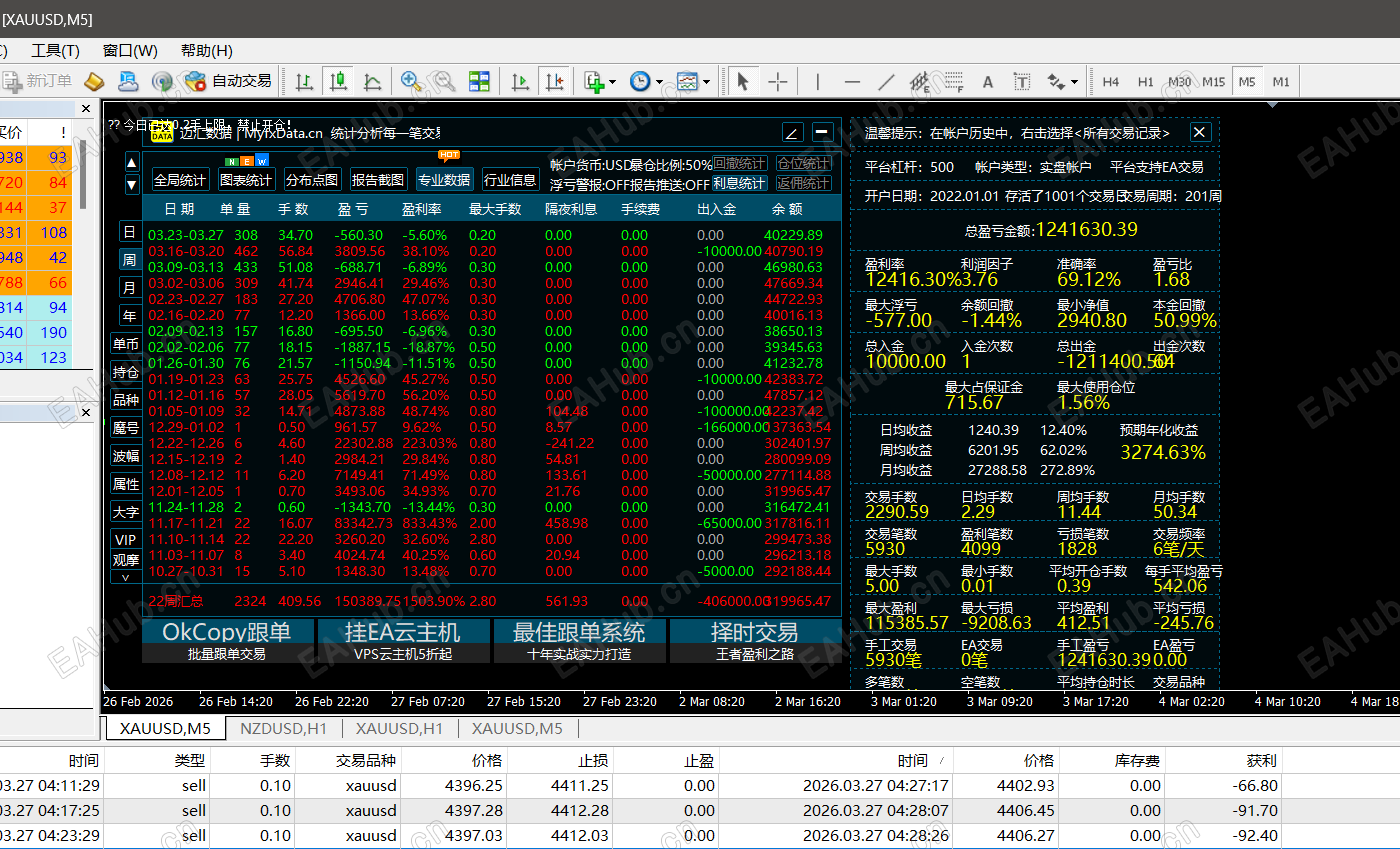1400x849 pixels.
Task: Switch chart to candlestick mode
Action: 338,81
